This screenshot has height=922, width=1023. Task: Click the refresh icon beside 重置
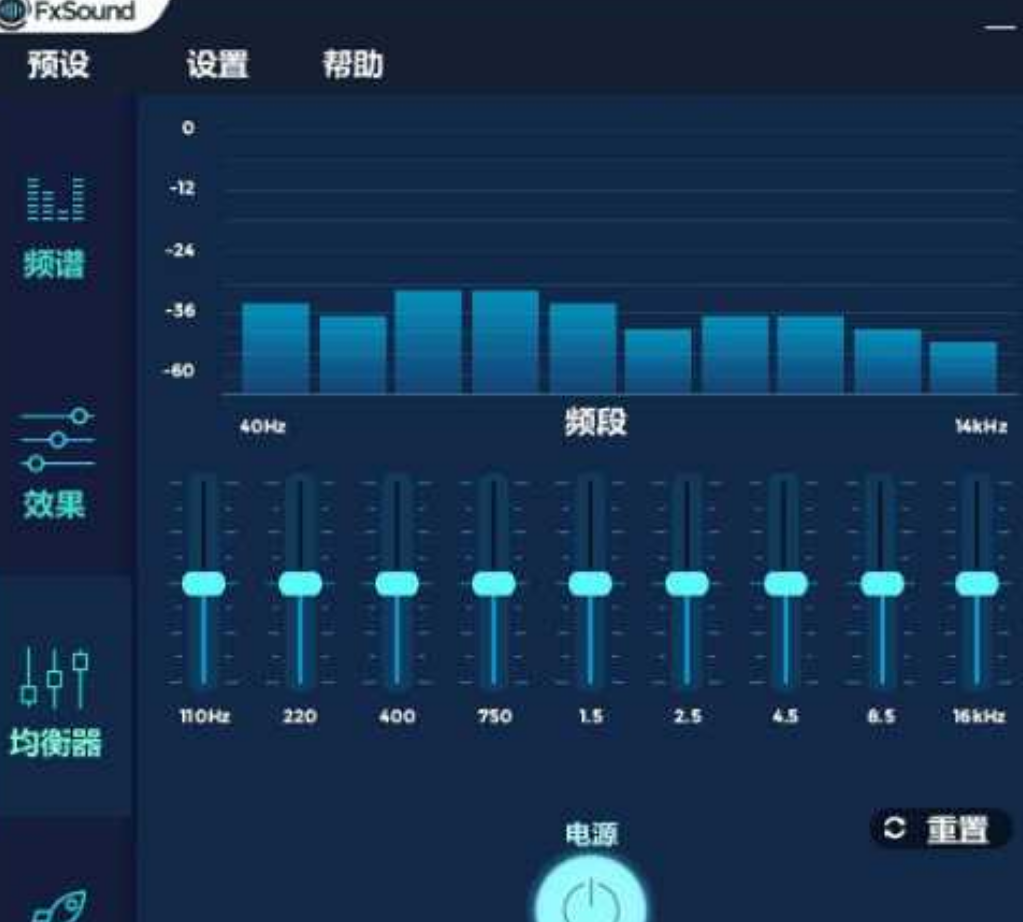894,829
